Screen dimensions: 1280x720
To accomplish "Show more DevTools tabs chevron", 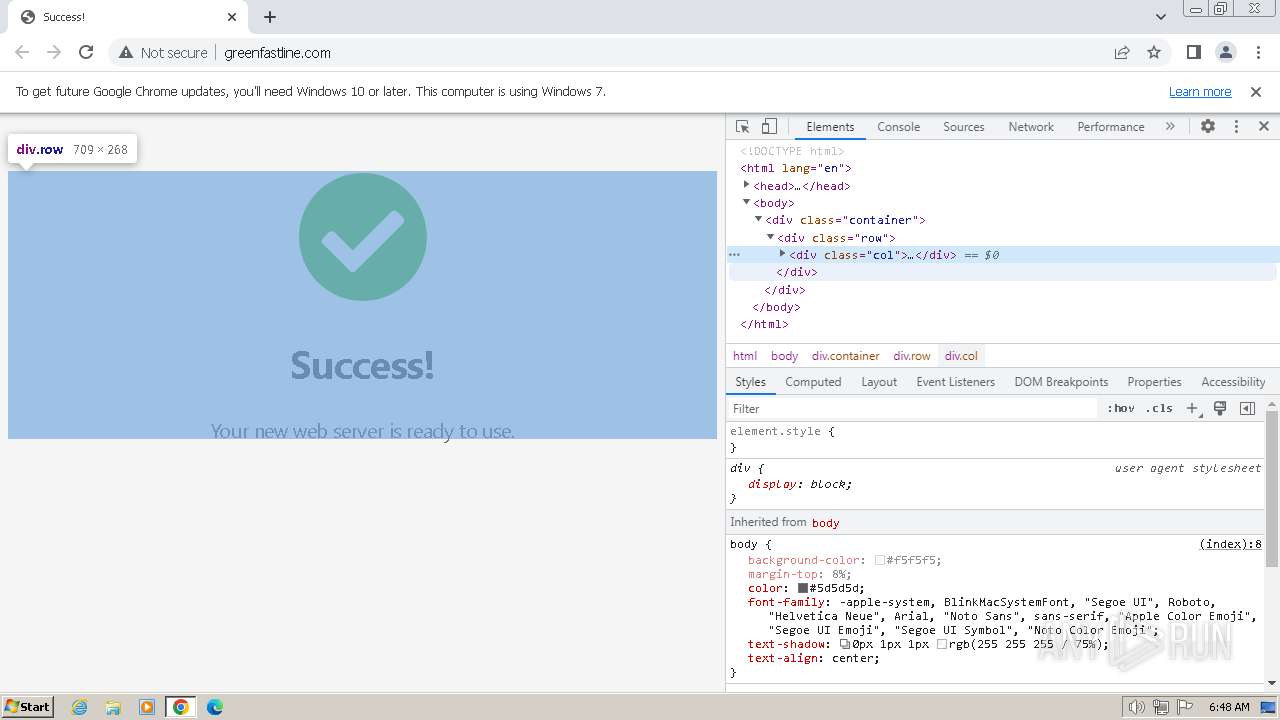I will (1170, 127).
